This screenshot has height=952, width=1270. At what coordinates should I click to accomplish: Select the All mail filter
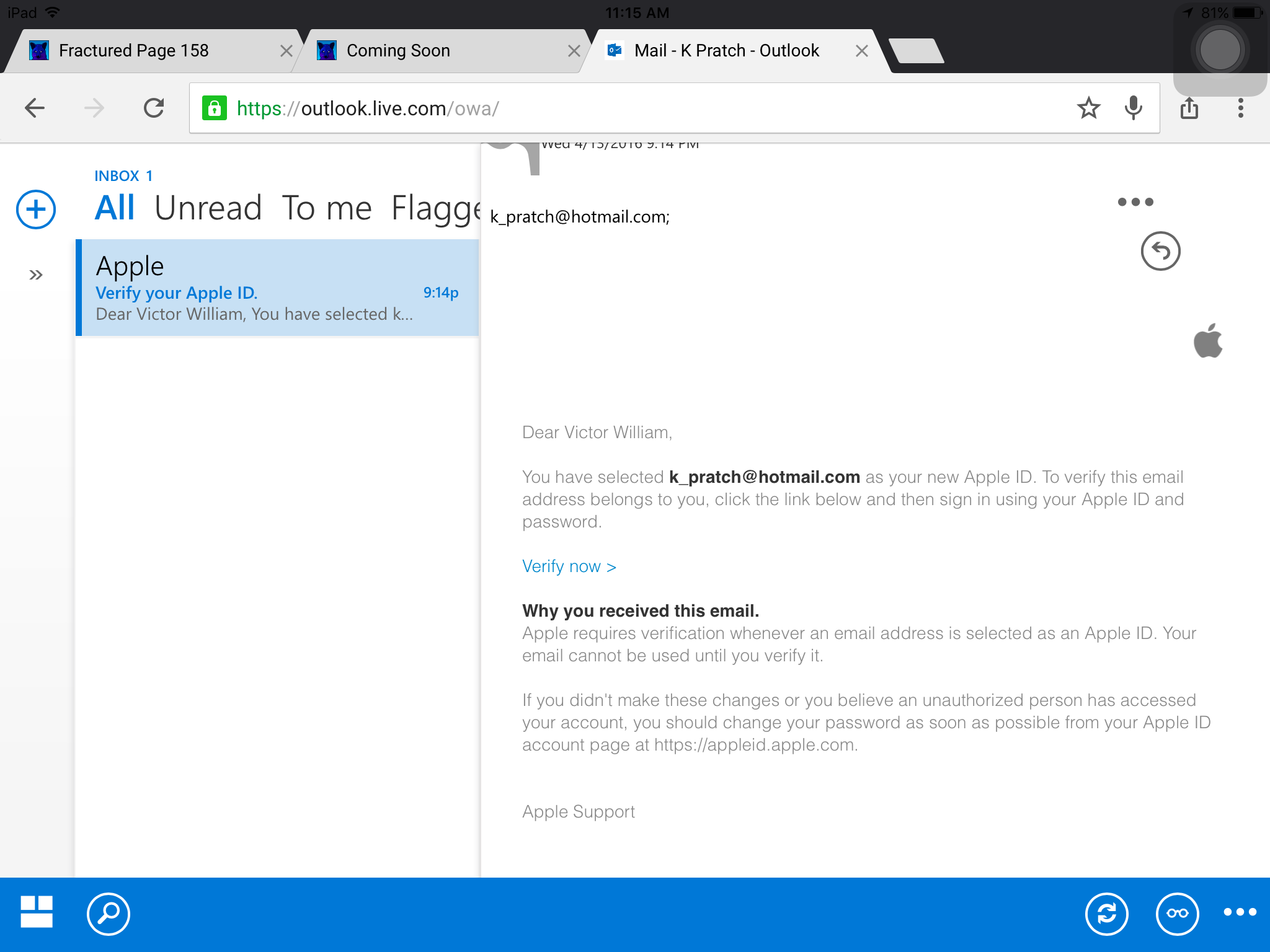(115, 208)
